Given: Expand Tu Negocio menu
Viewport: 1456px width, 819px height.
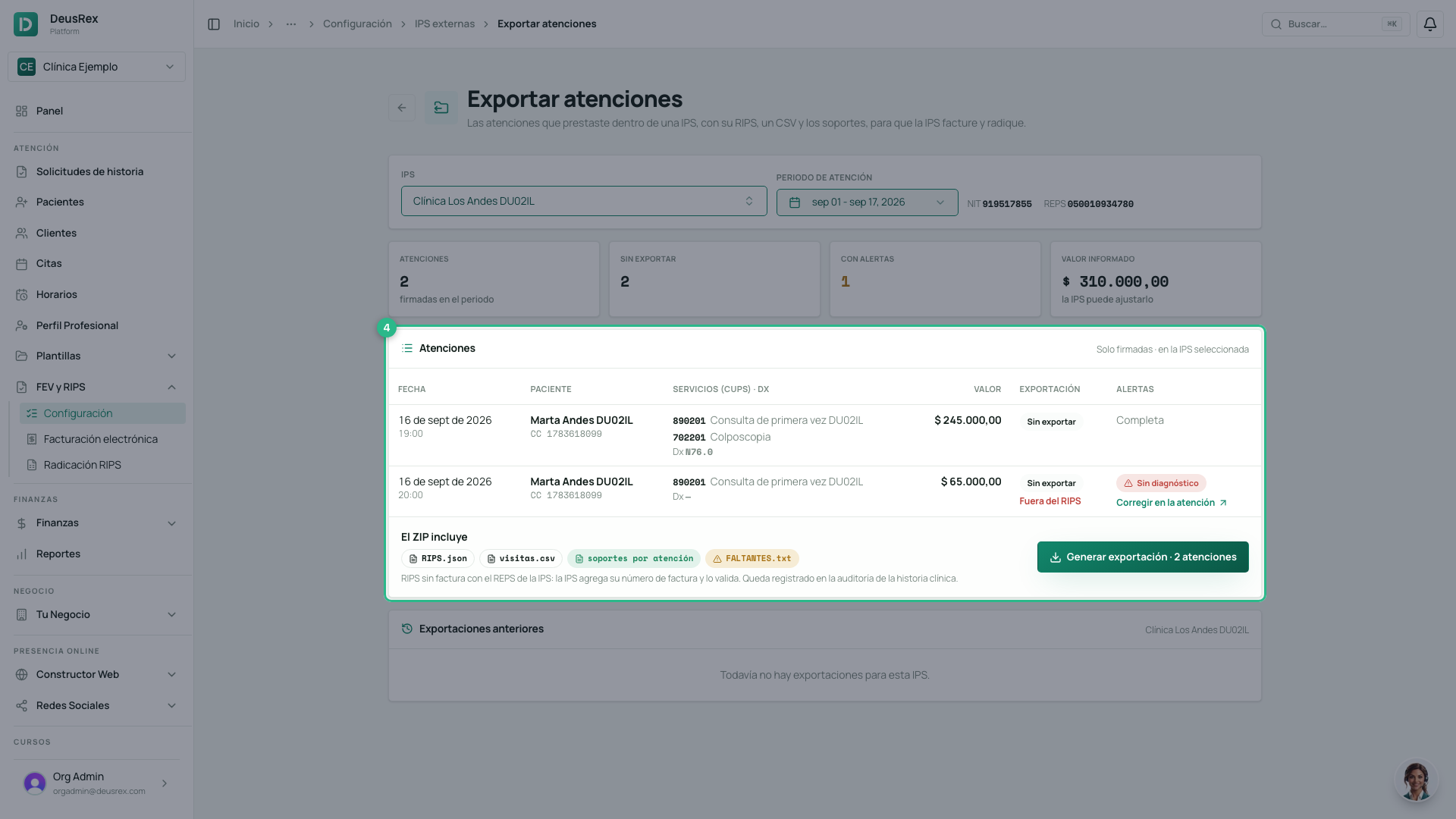Looking at the screenshot, I should (96, 614).
